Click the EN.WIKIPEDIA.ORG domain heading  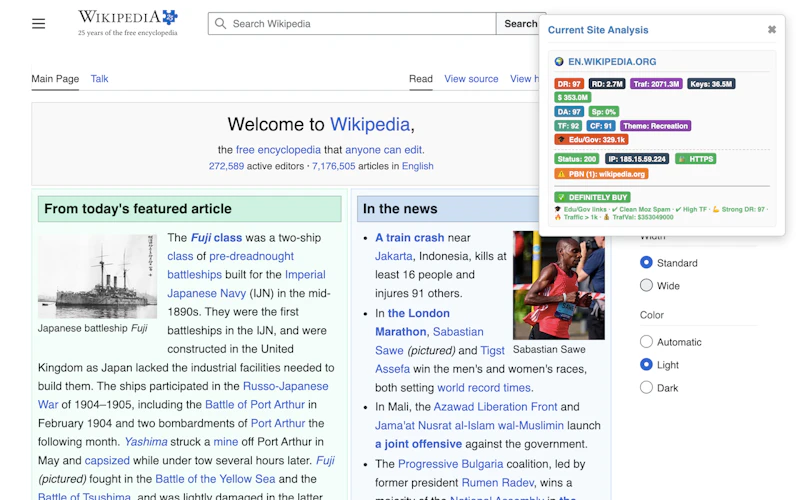click(612, 62)
